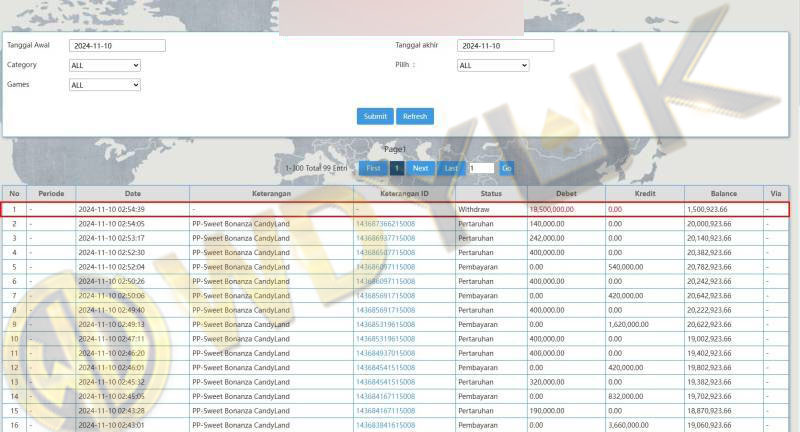Screen dimensions: 800x432
Task: Select page number 1 in pagination
Action: [397, 168]
